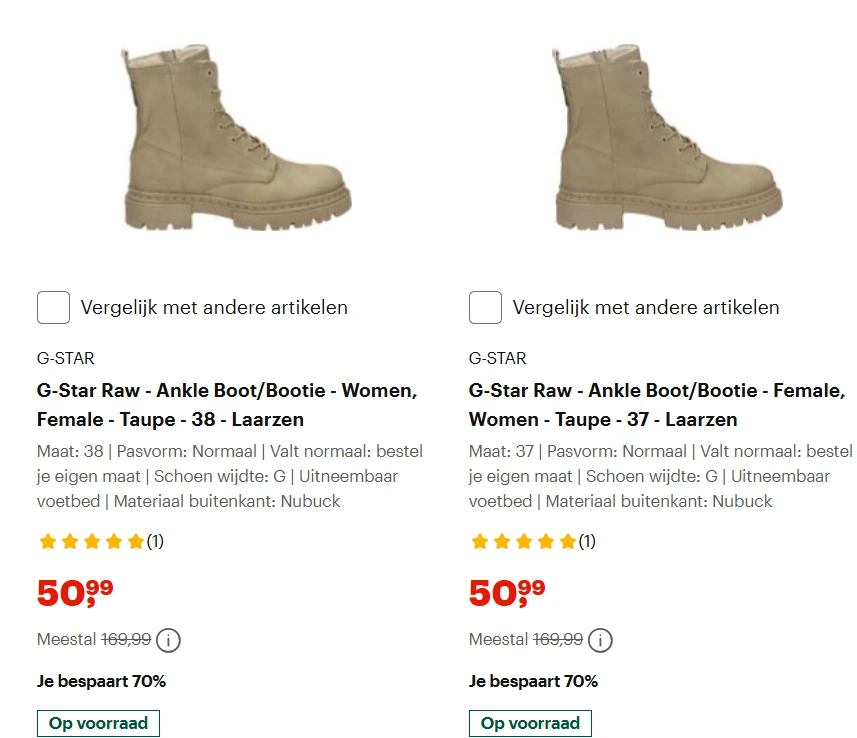Click the info icon beside size 37 boot's usual price
The height and width of the screenshot is (738, 857).
point(600,640)
